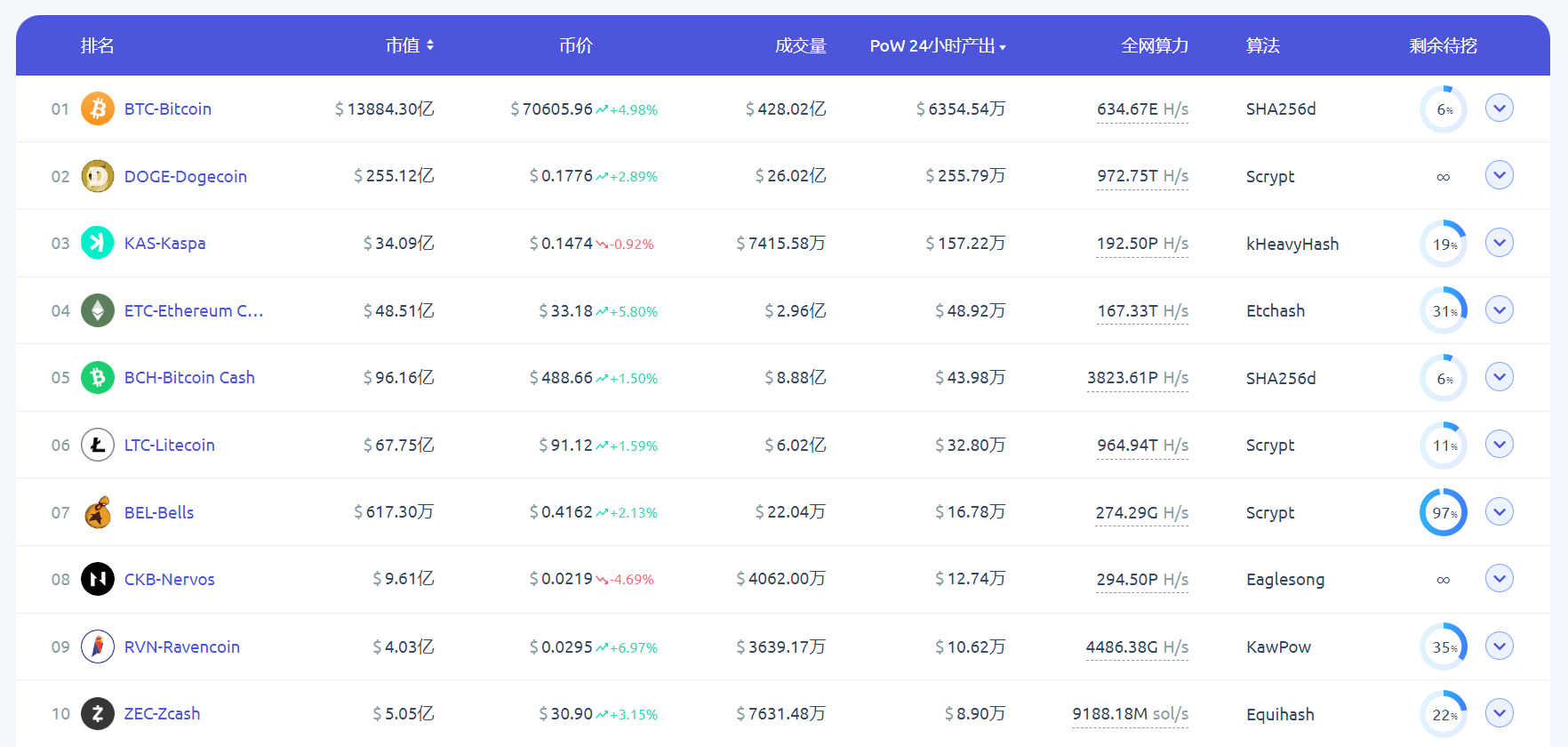Click the Litecoin coin logo icon
Image resolution: width=1568 pixels, height=747 pixels.
(x=98, y=445)
